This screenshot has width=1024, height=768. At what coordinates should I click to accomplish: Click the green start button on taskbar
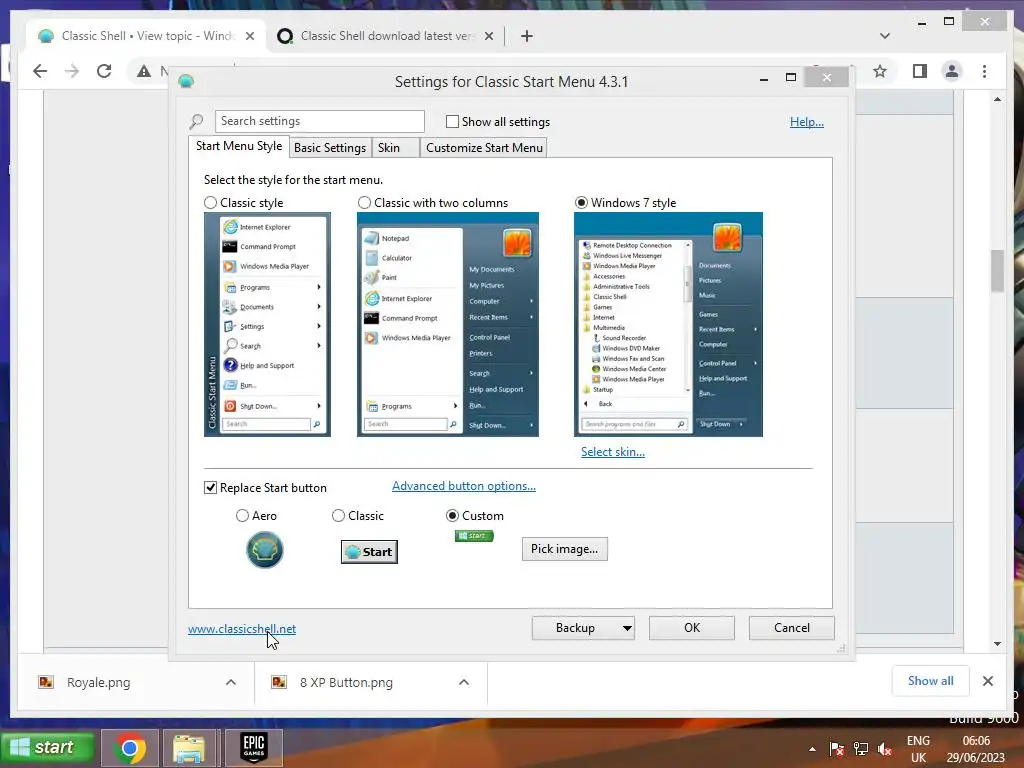(x=47, y=747)
